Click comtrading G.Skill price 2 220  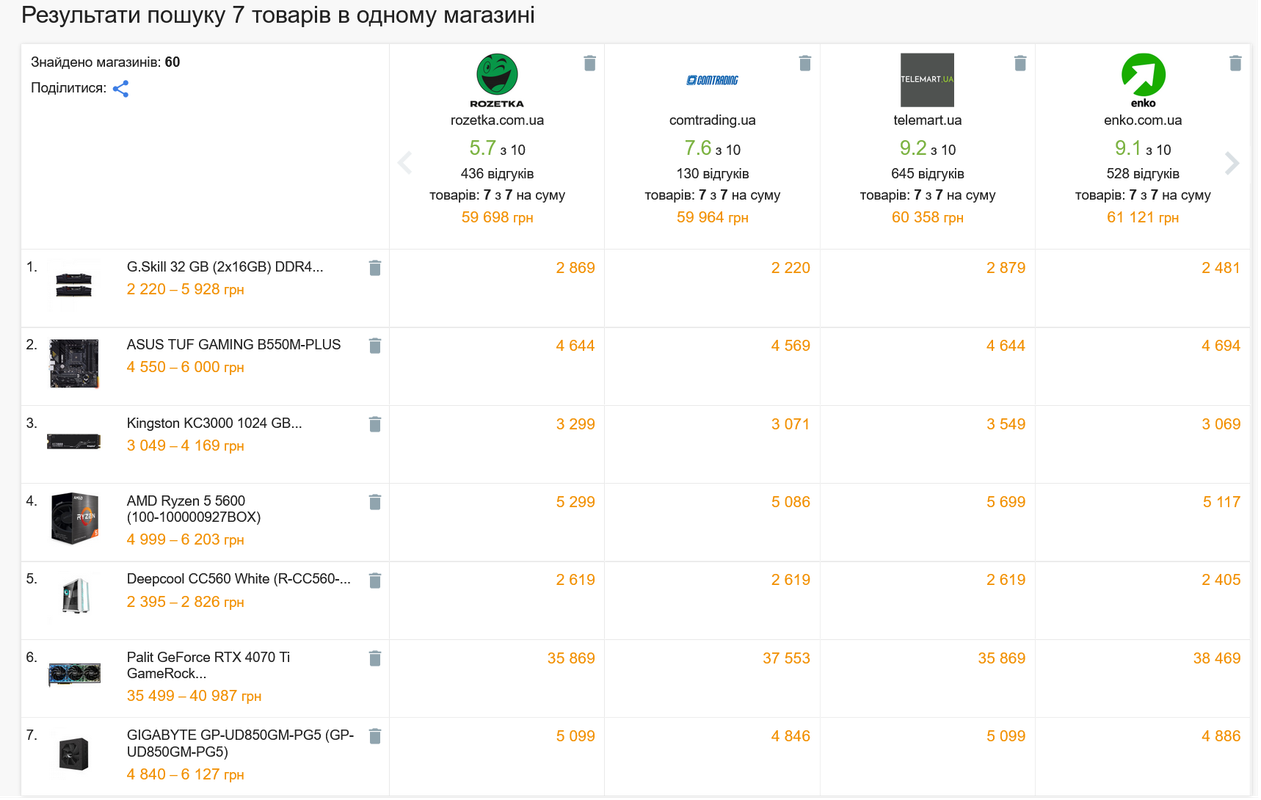[x=790, y=268]
